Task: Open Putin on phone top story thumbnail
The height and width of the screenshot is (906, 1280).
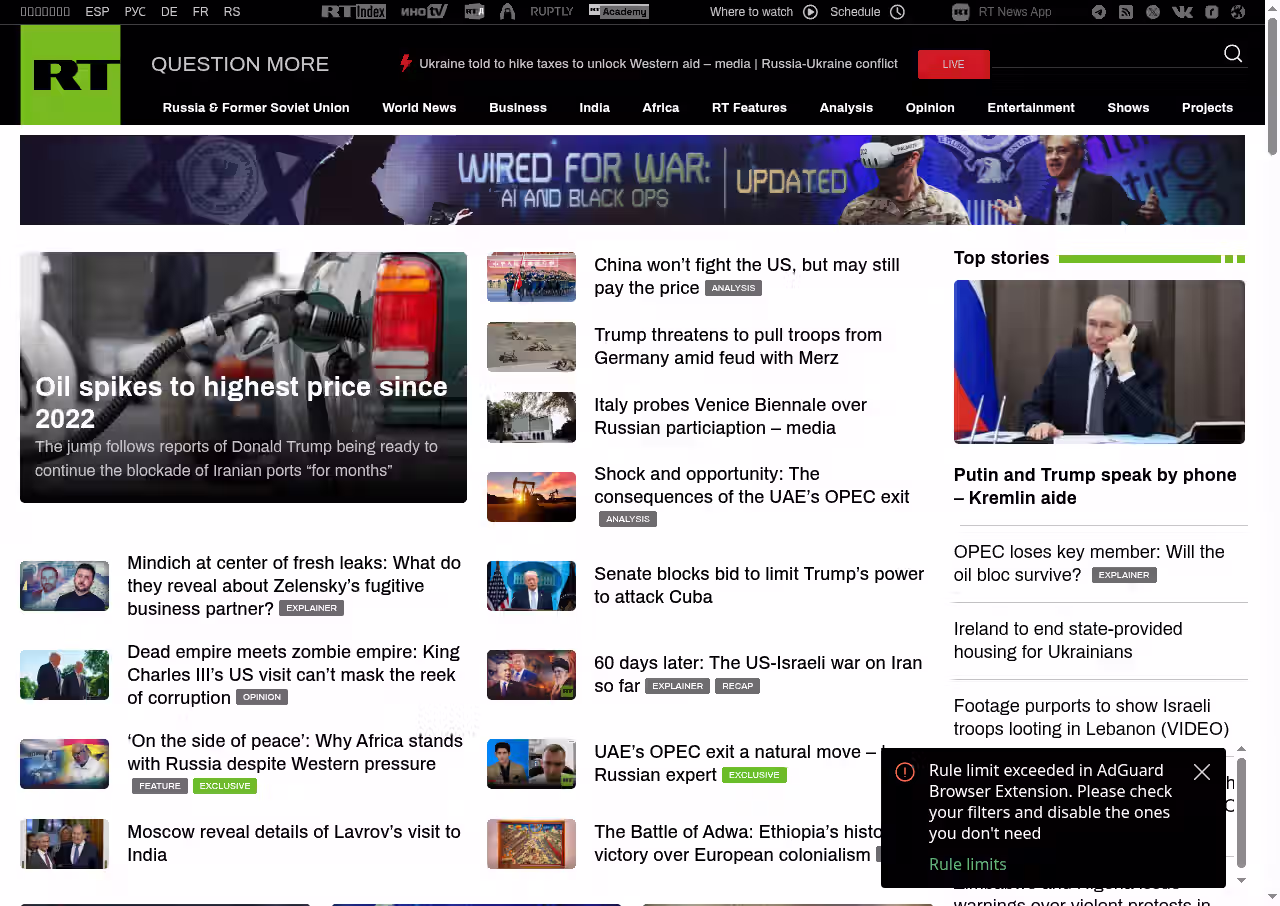Action: point(1099,362)
